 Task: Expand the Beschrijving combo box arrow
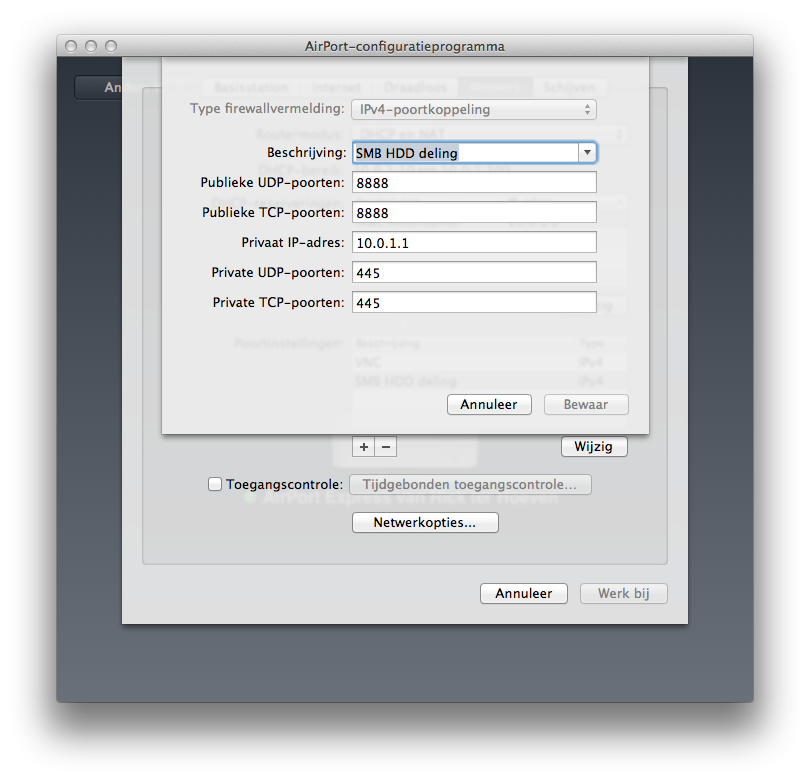(587, 153)
